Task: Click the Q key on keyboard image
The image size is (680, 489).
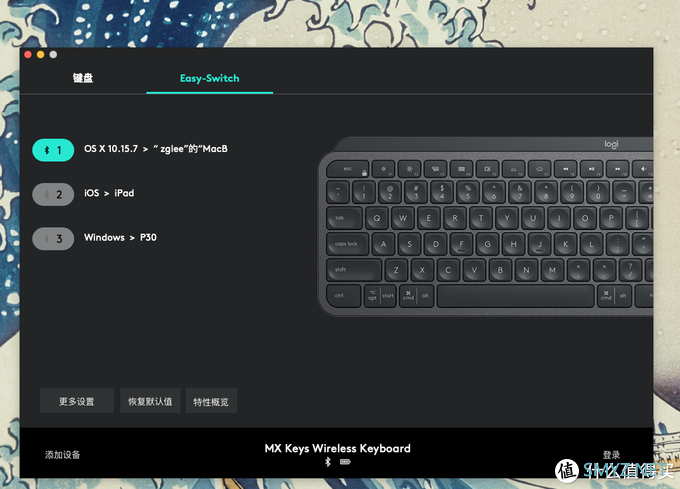Action: [x=377, y=218]
